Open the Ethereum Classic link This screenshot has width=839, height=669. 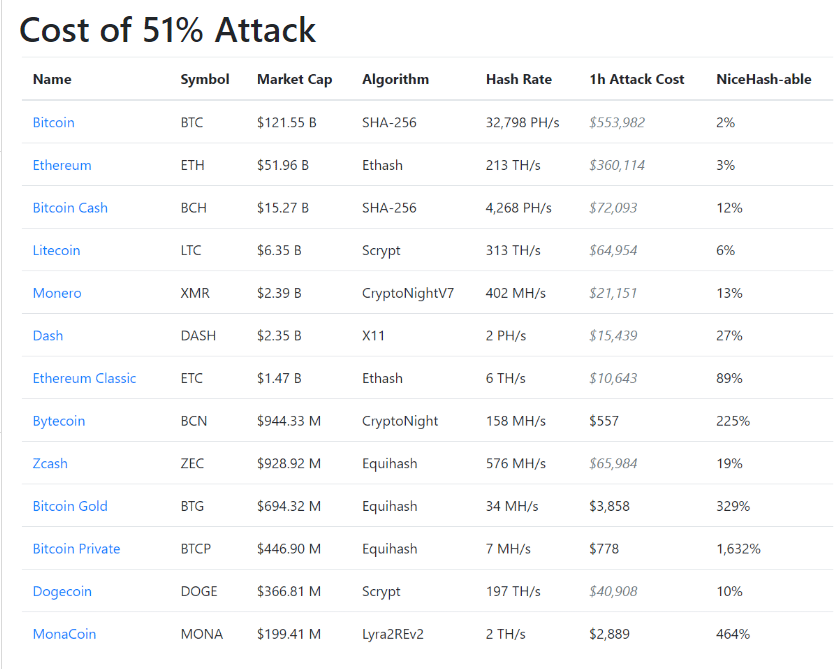[x=85, y=378]
